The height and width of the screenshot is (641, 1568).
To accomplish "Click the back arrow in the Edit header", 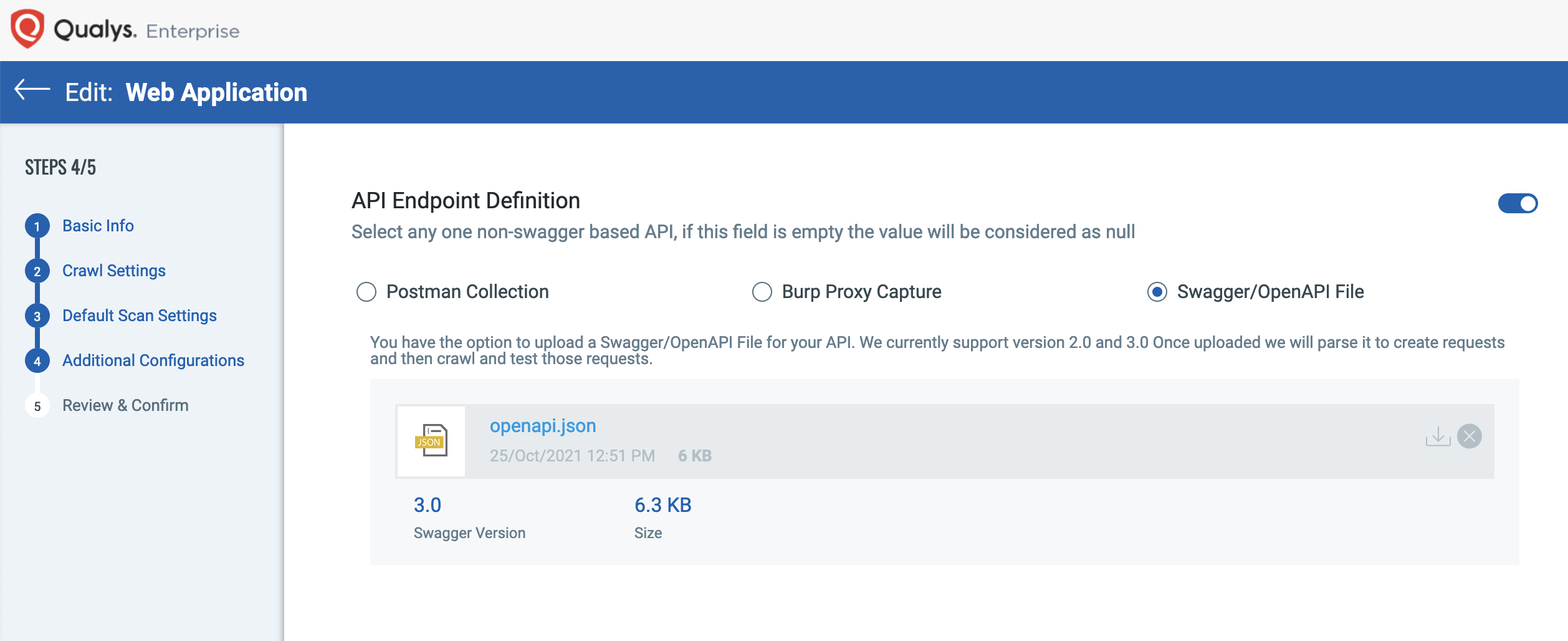I will click(x=32, y=90).
